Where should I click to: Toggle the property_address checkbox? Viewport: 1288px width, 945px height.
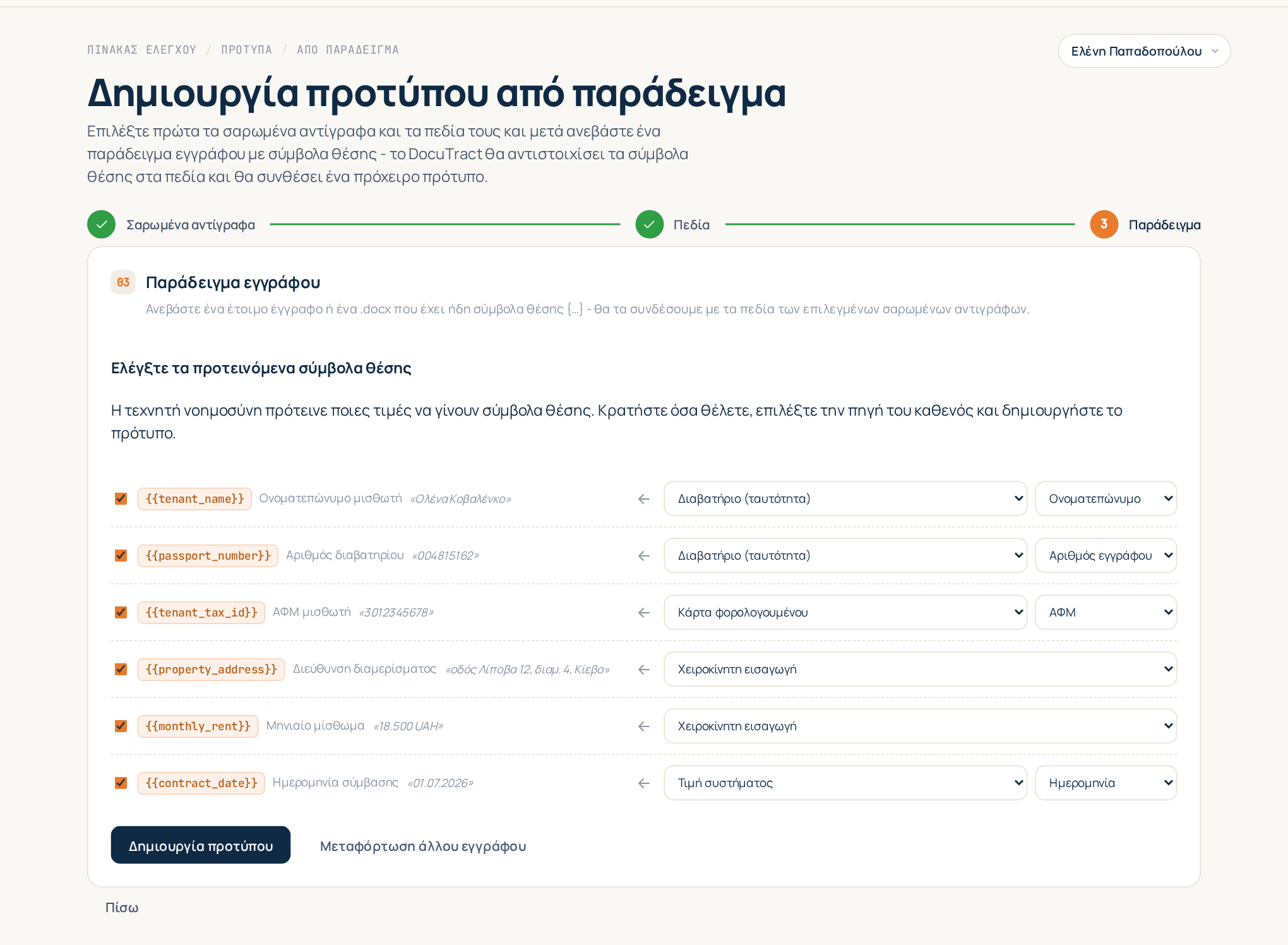121,670
